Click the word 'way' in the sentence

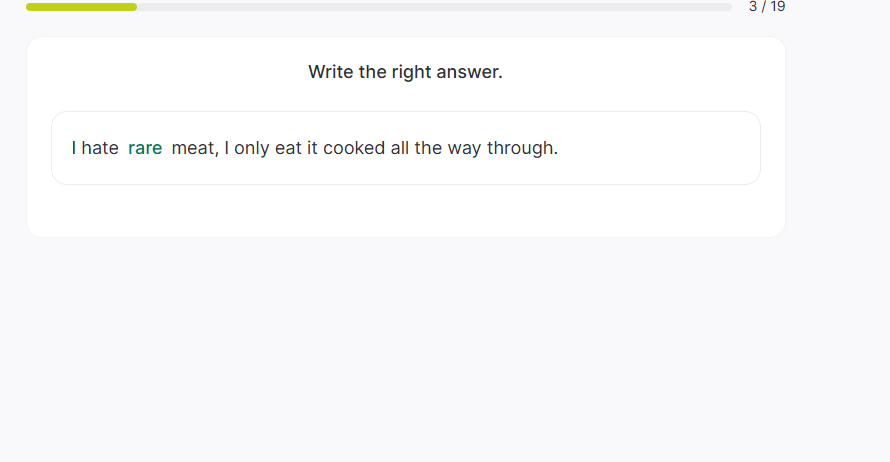tap(464, 148)
